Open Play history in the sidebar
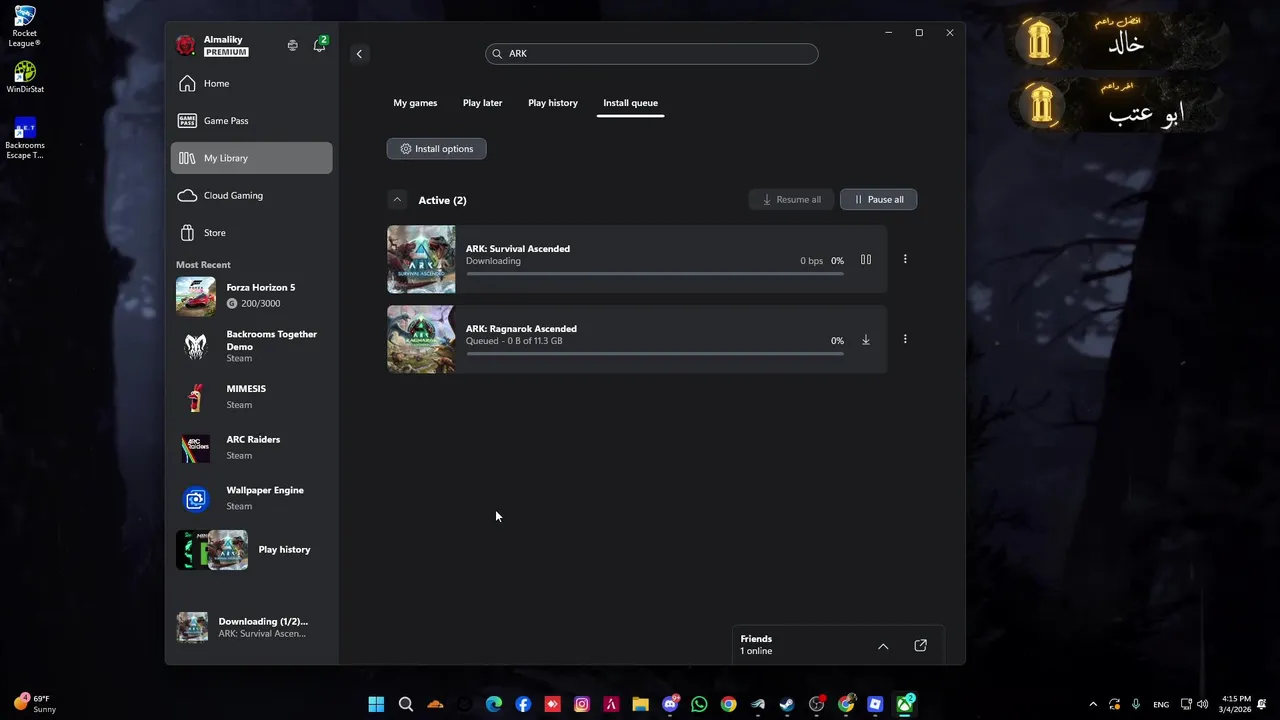1280x720 pixels. point(251,550)
